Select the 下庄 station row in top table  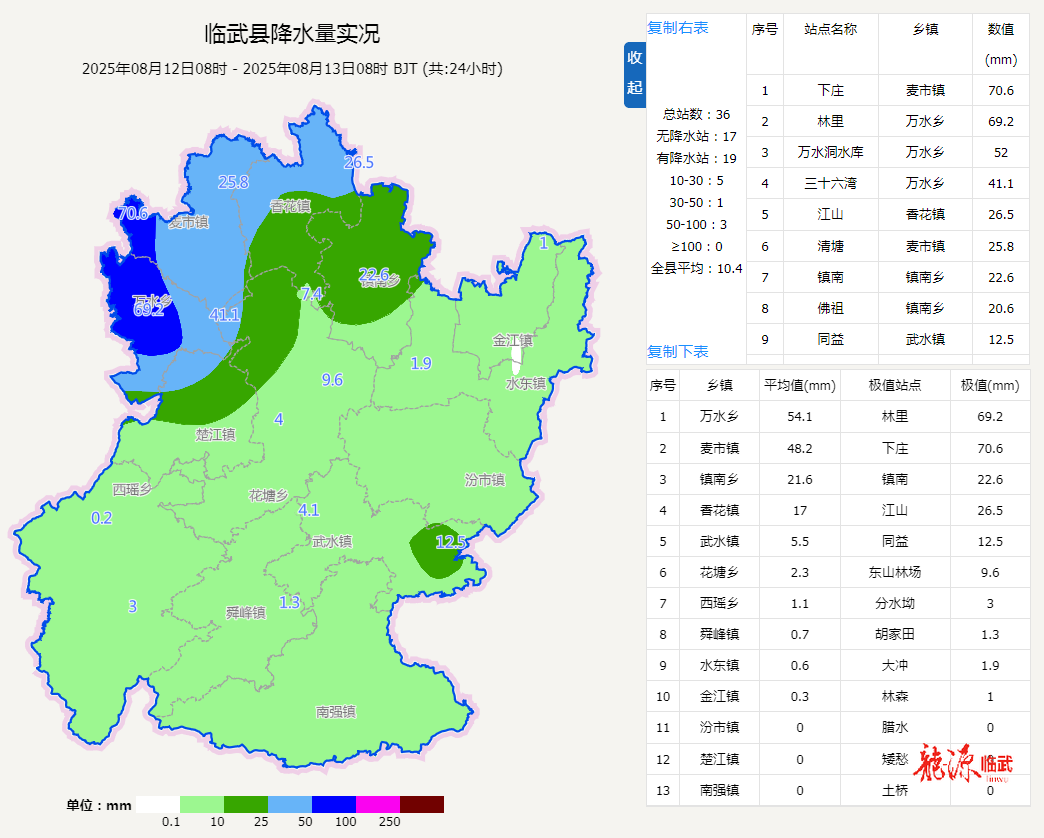click(x=830, y=91)
